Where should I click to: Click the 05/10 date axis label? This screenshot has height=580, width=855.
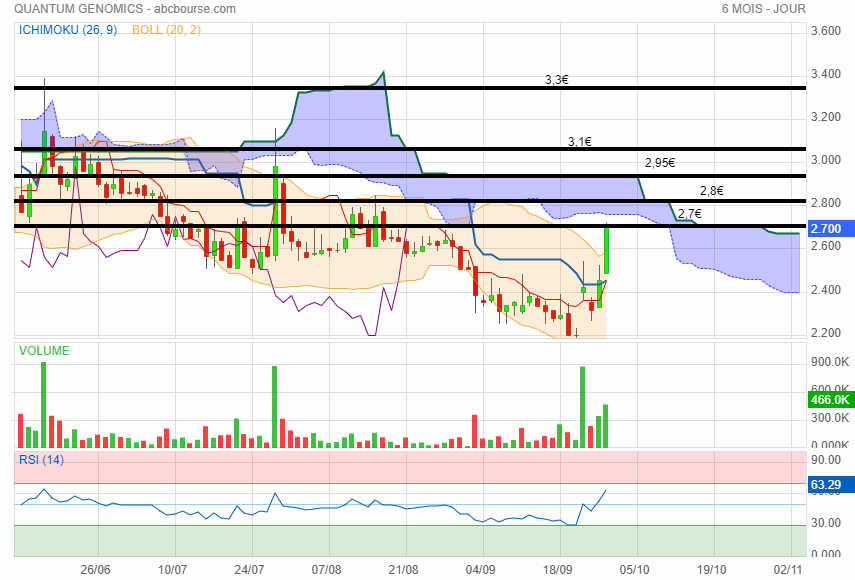click(634, 570)
